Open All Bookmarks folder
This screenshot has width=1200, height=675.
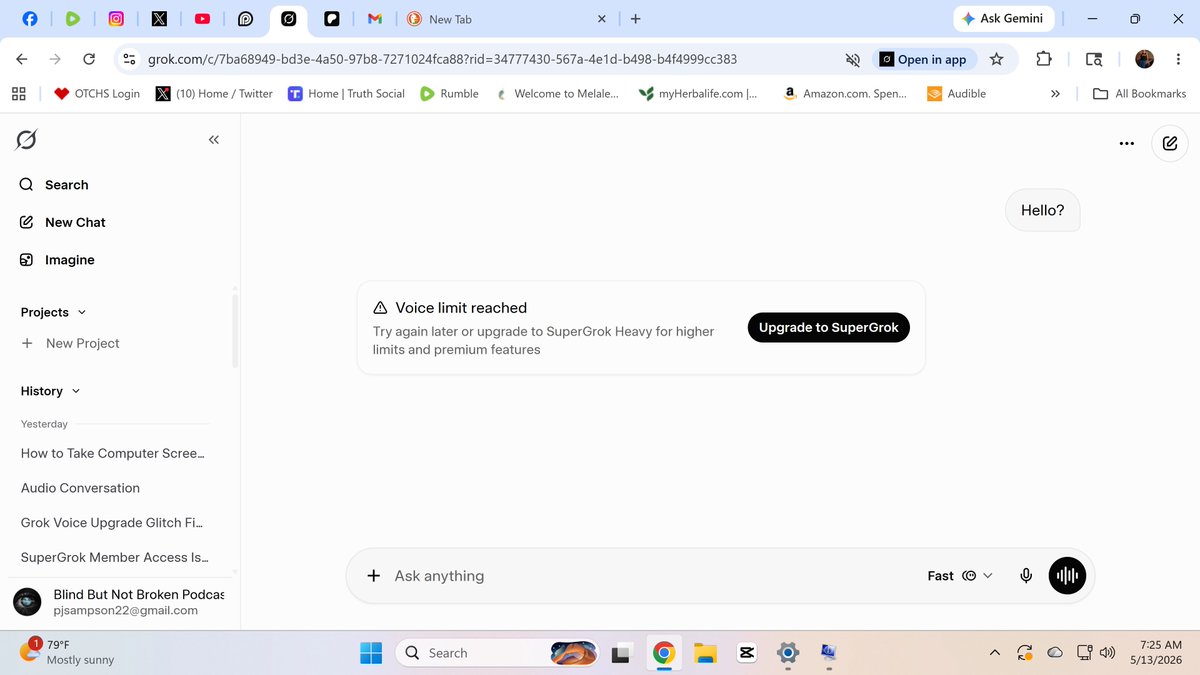1140,94
